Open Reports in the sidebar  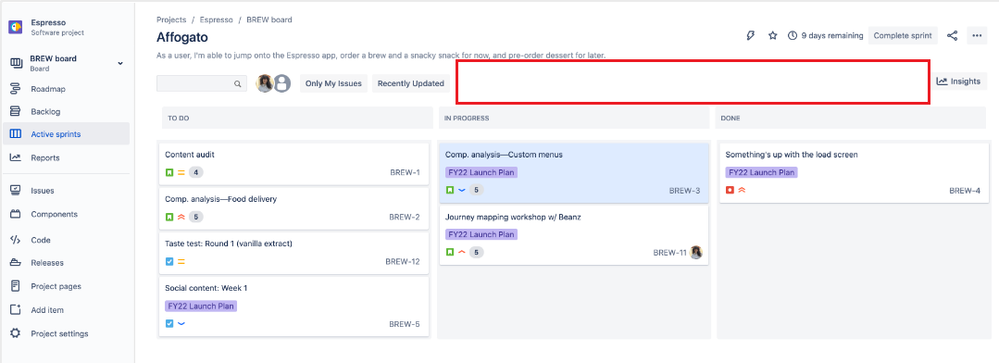tap(45, 158)
